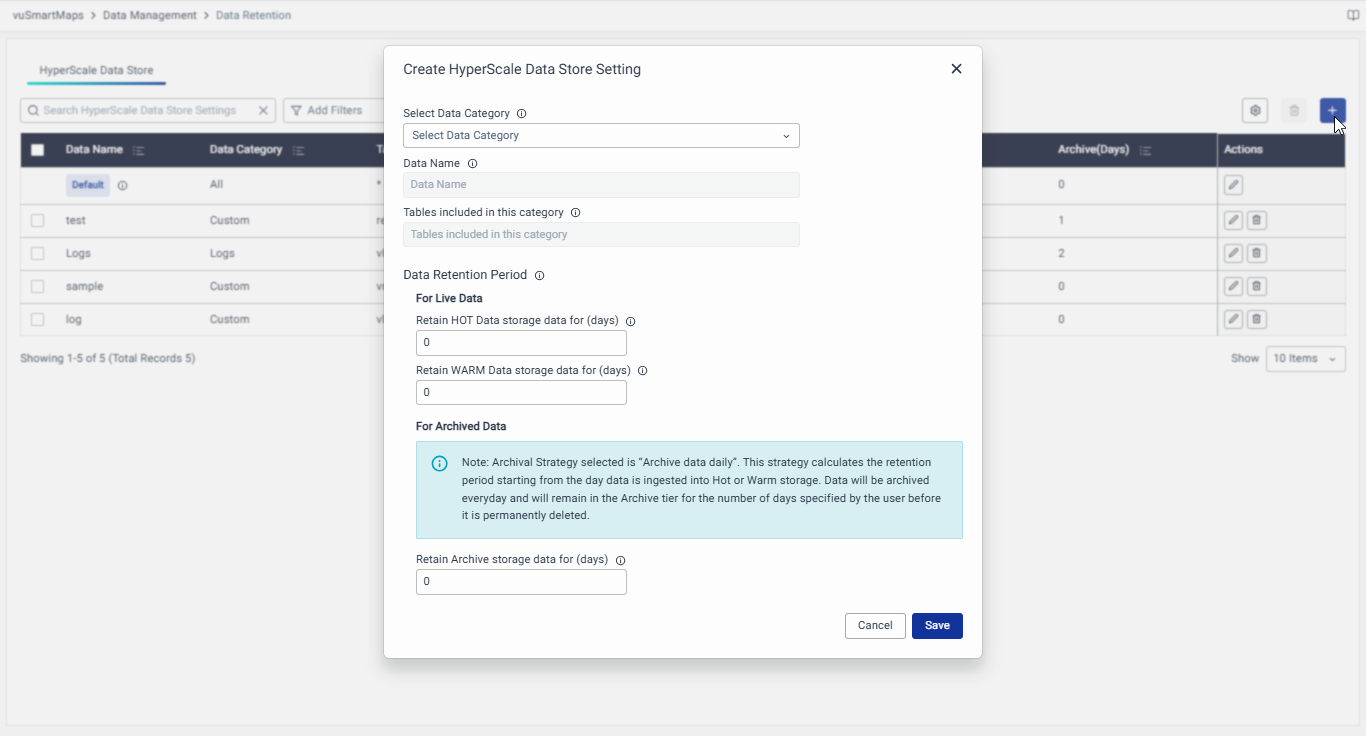Click the info icon beside Select Data Category
Screen dimensions: 1366x736
pyautogui.click(x=521, y=114)
